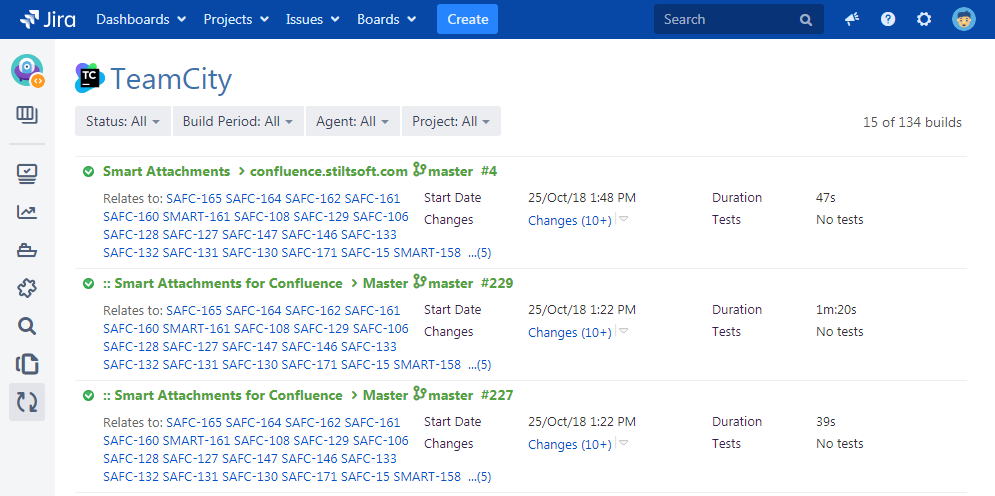Open the board icon in the sidebar
Screen dimensions: 995x496
27,115
